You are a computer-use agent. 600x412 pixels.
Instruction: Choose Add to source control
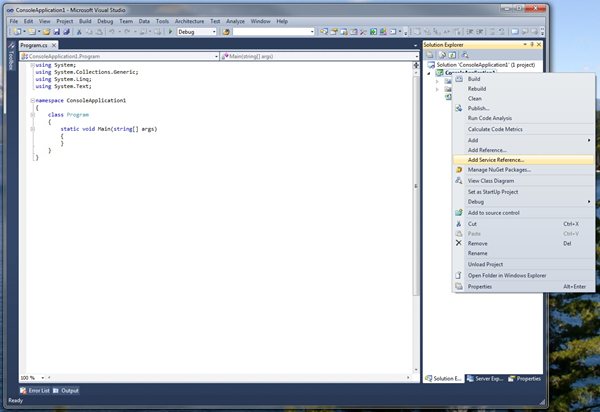523,213
